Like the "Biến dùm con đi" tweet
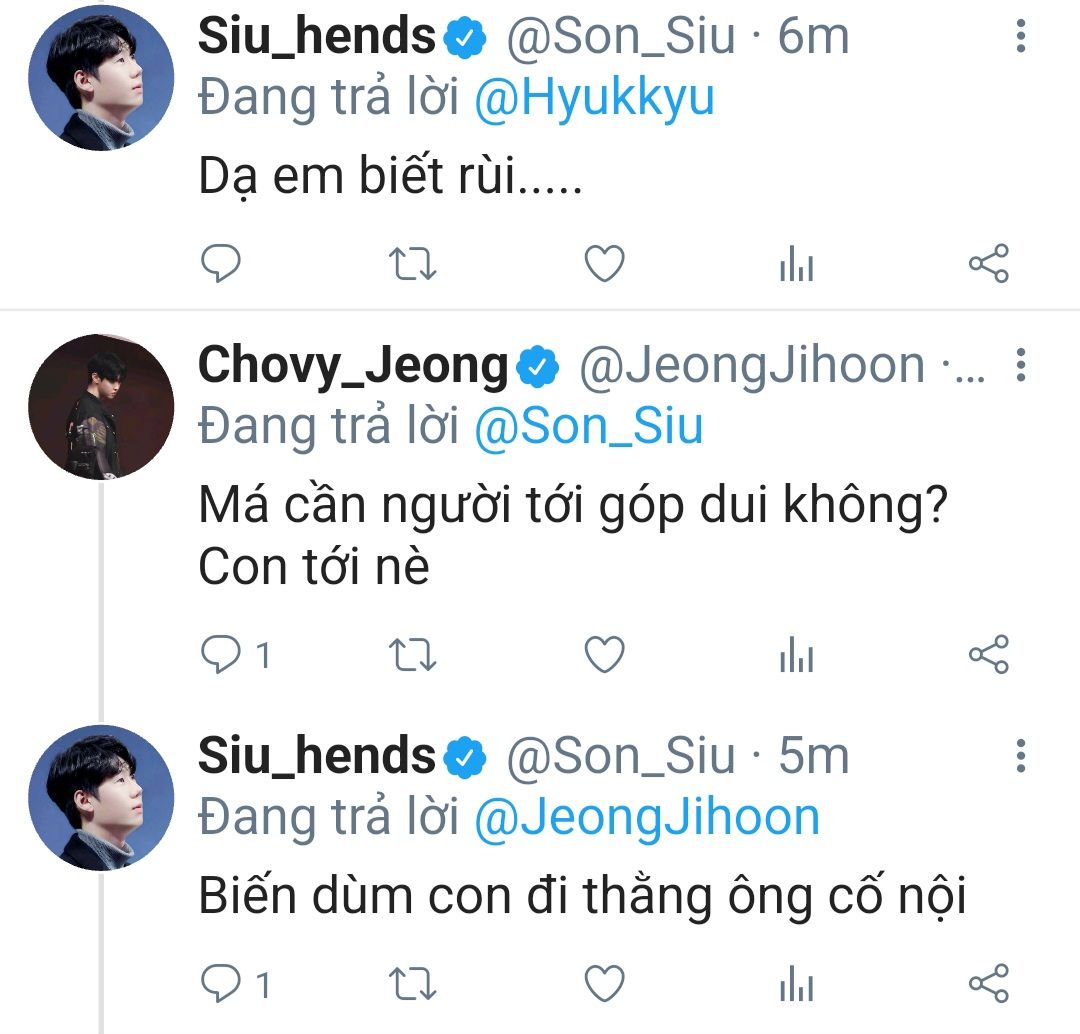The height and width of the screenshot is (1034, 1080). click(604, 984)
